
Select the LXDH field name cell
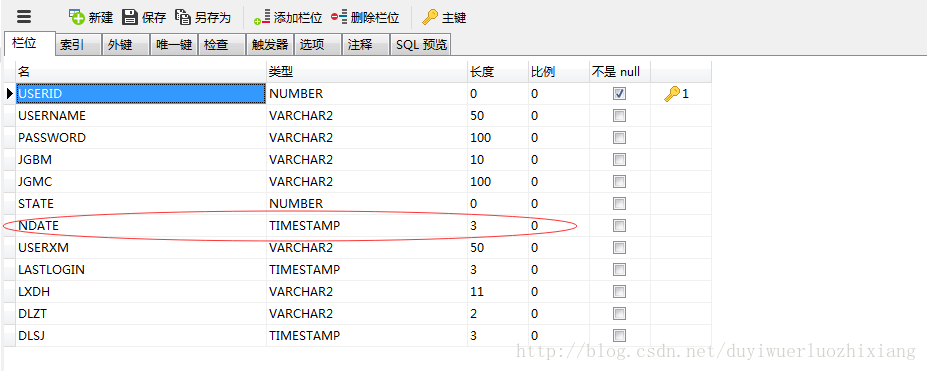click(x=141, y=292)
